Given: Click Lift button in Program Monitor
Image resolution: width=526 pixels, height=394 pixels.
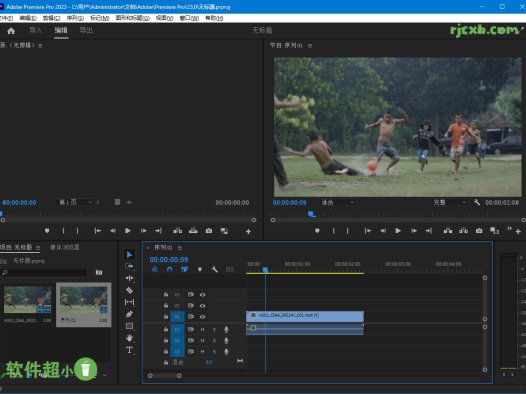Looking at the screenshot, I should pos(448,231).
